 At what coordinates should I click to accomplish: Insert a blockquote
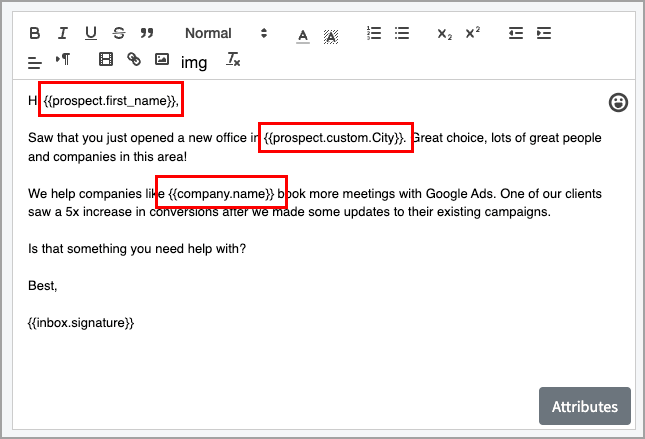tap(148, 33)
